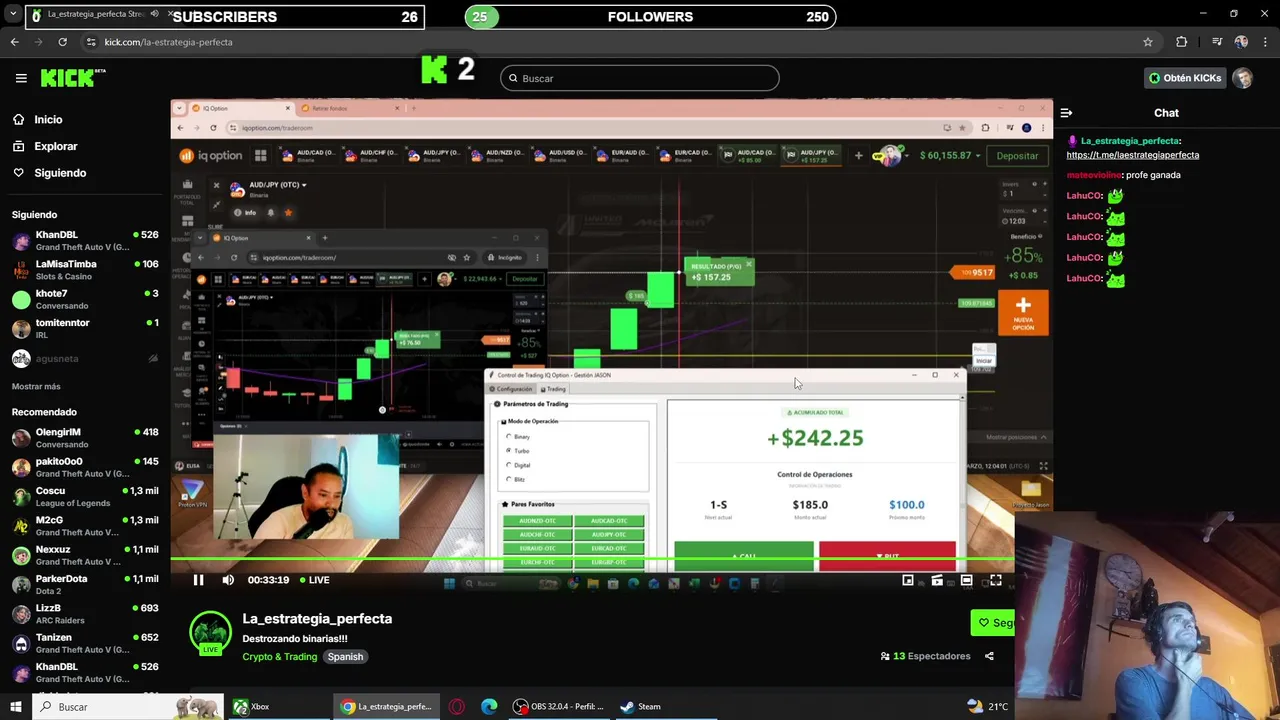Open the Kick user profile avatar
1280x720 pixels.
click(x=1243, y=78)
